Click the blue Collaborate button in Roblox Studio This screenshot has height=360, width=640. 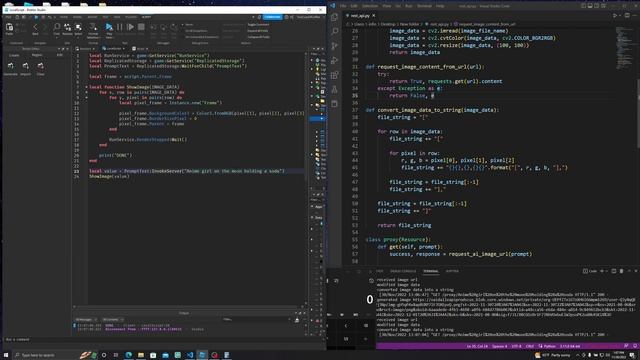tap(272, 17)
